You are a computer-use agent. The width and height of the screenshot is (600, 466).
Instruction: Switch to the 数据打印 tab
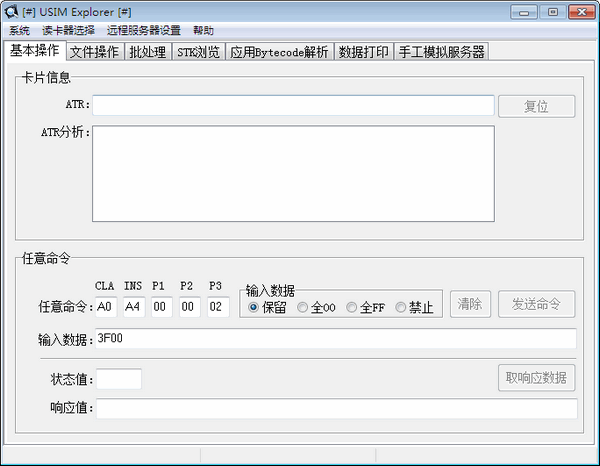pyautogui.click(x=364, y=52)
